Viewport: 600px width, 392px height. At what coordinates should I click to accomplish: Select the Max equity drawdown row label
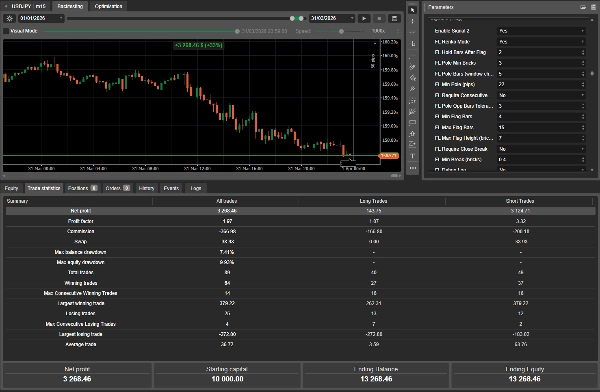click(x=80, y=262)
